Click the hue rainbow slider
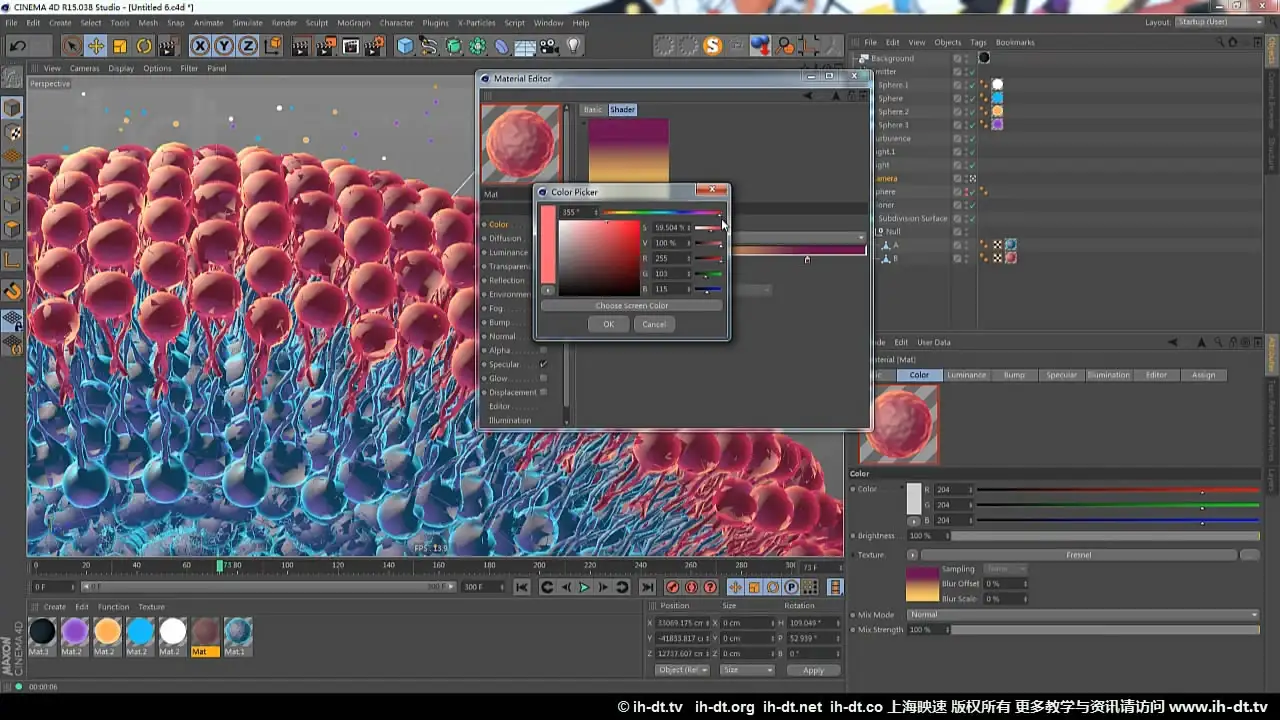The width and height of the screenshot is (1280, 720). pyautogui.click(x=661, y=212)
